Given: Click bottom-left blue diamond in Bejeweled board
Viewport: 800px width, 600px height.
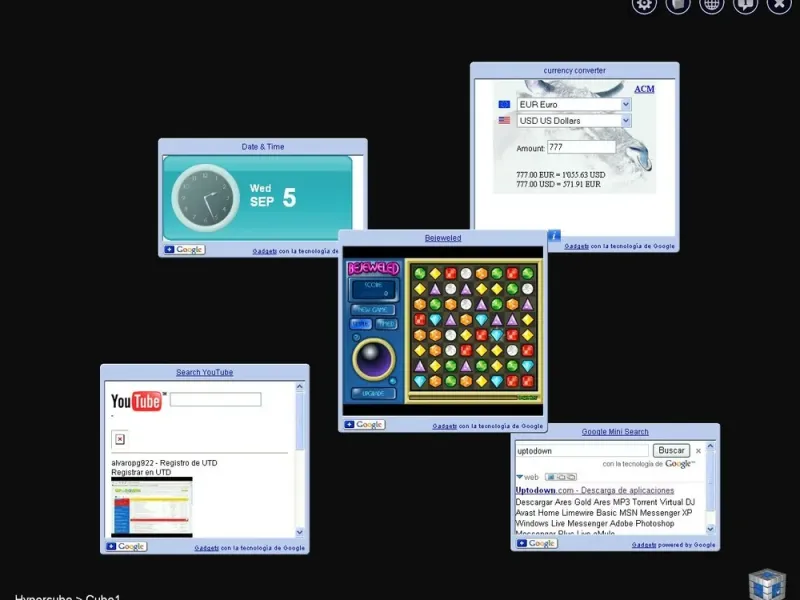Looking at the screenshot, I should (420, 381).
